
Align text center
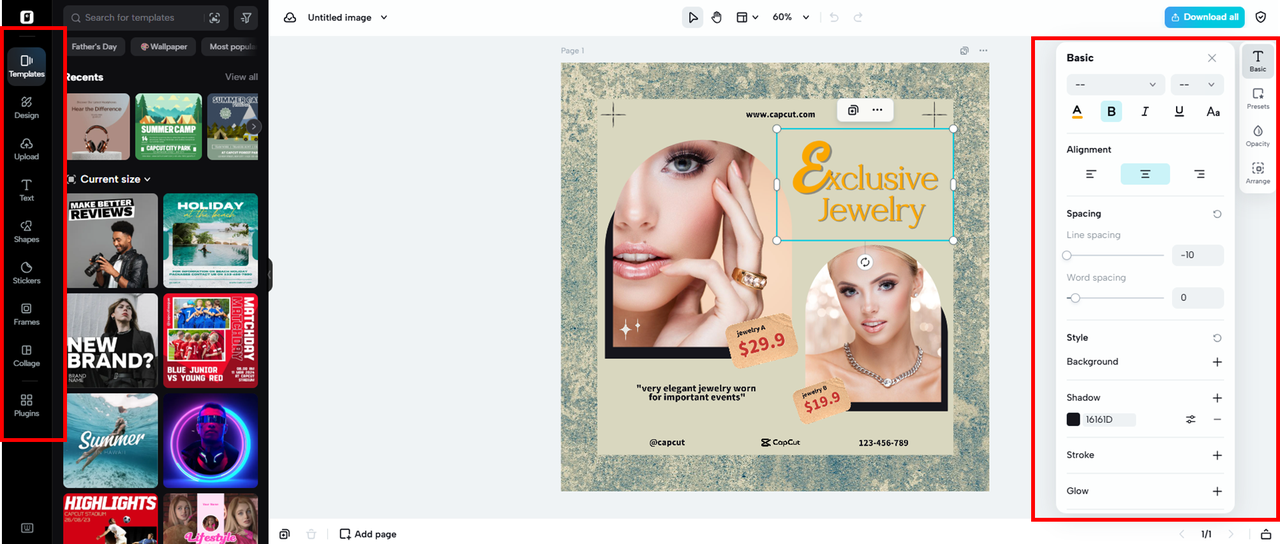pyautogui.click(x=1145, y=174)
